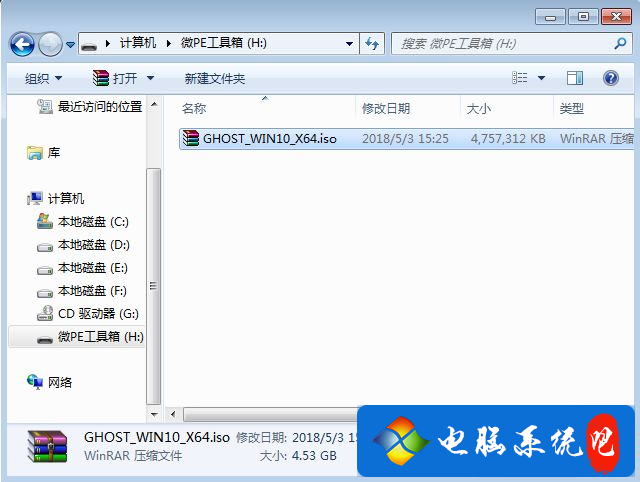Click the large WinRAR icon in details pane
The height and width of the screenshot is (482, 640).
pyautogui.click(x=47, y=447)
